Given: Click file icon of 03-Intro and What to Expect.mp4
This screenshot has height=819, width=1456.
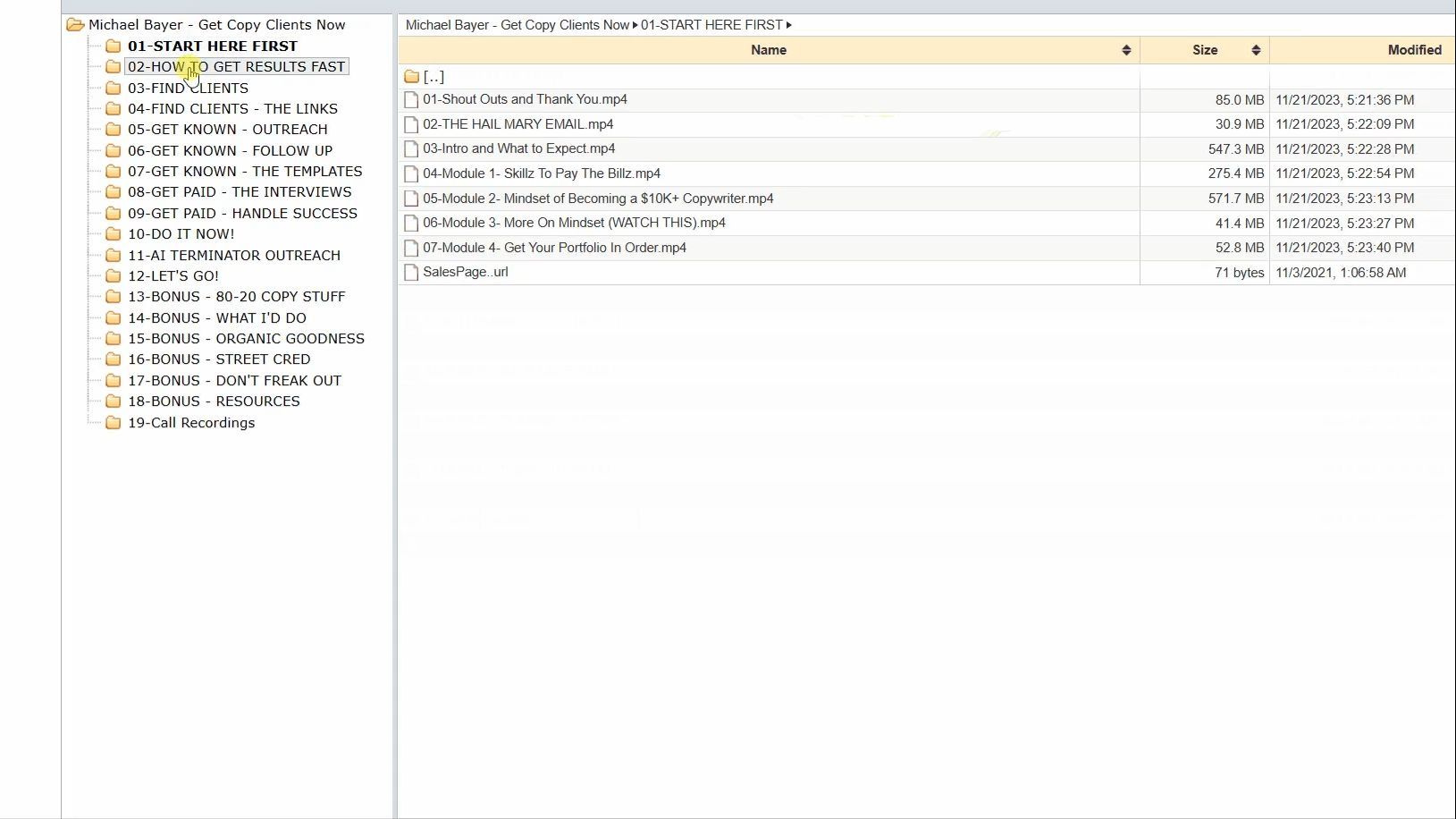Looking at the screenshot, I should tap(411, 148).
